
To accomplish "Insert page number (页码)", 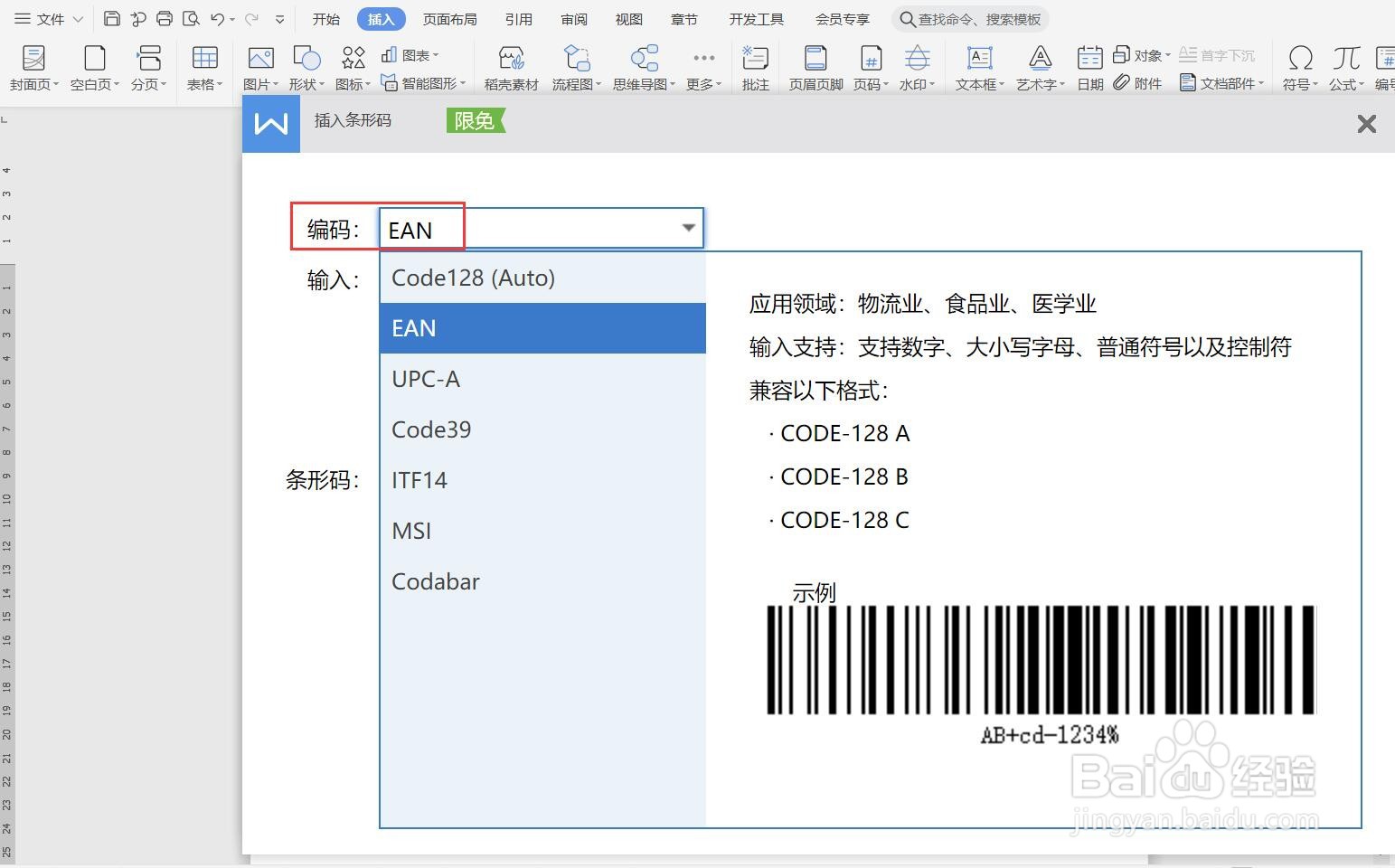I will click(871, 68).
